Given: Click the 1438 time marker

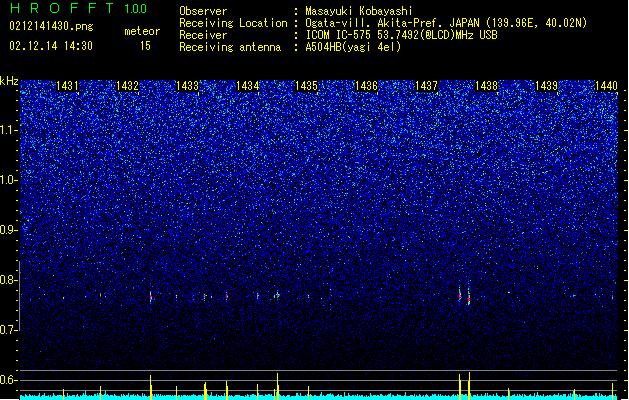Looking at the screenshot, I should [487, 86].
